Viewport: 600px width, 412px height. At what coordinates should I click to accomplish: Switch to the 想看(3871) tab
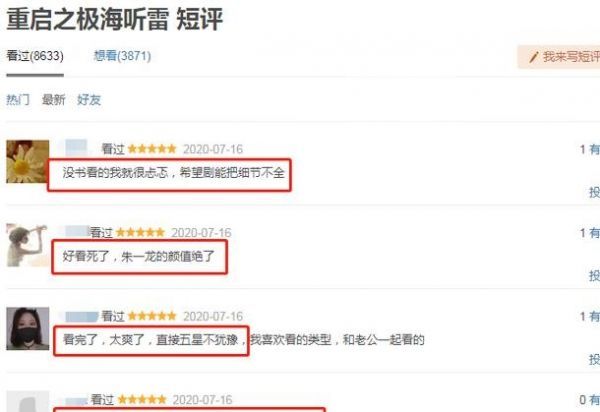(x=122, y=56)
